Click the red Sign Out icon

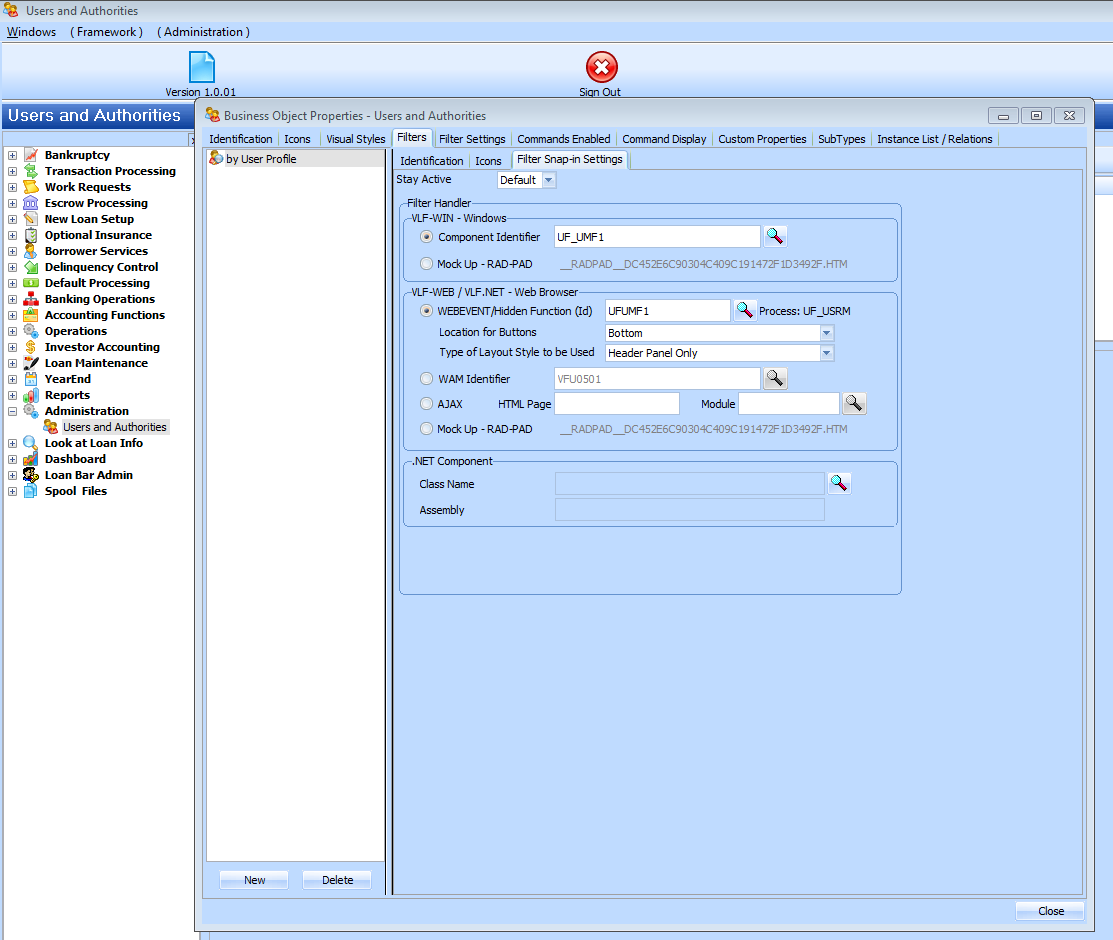601,67
